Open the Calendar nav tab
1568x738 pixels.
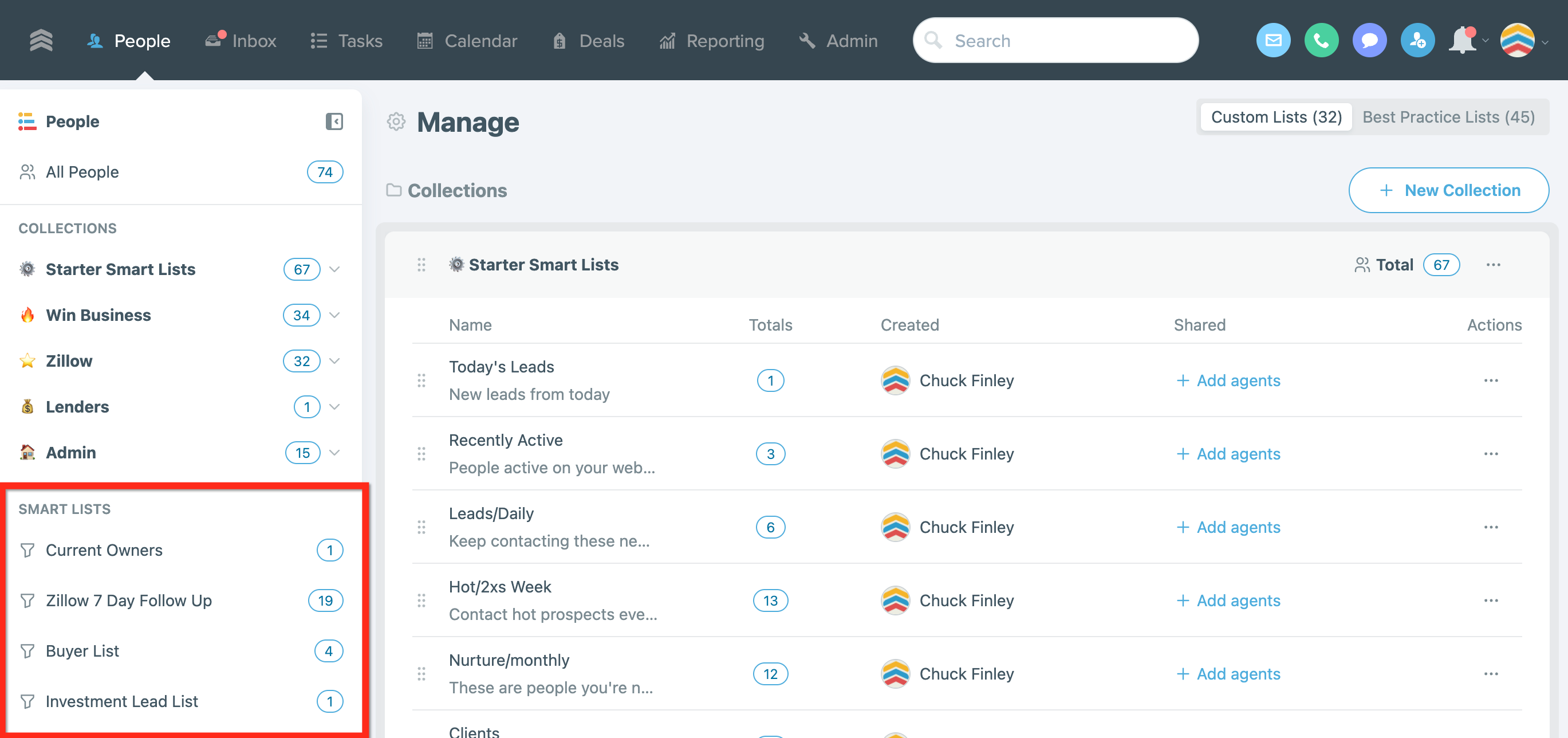pyautogui.click(x=467, y=41)
